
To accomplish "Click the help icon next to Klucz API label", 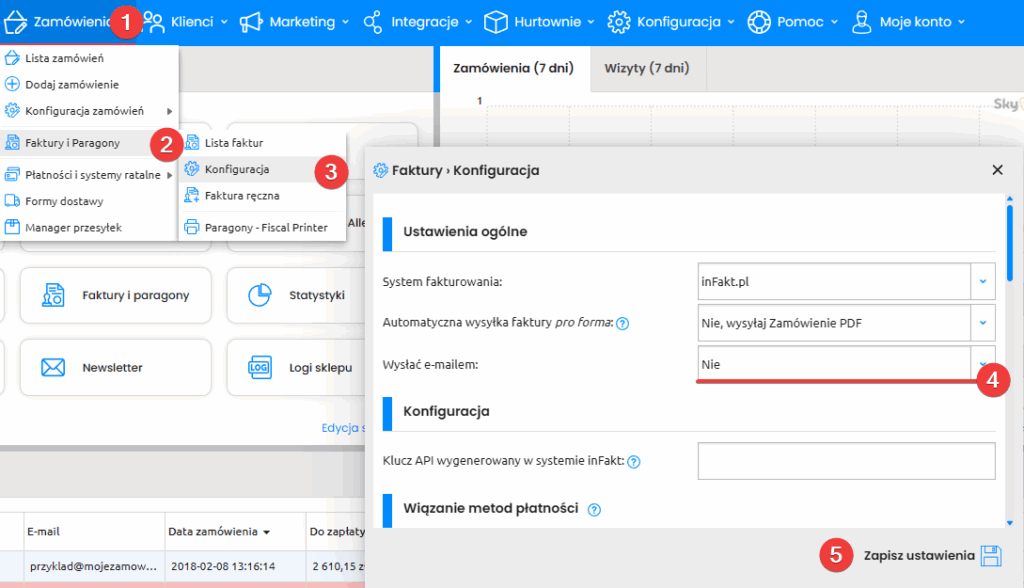I will 633,462.
